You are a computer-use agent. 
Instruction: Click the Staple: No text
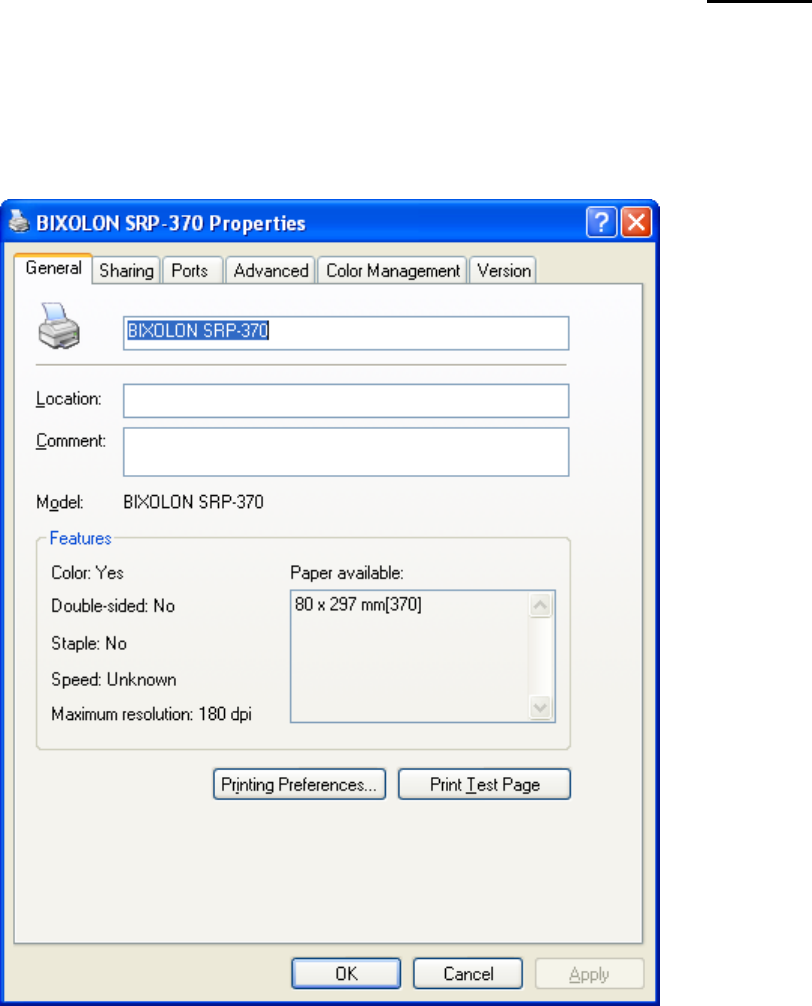click(89, 643)
